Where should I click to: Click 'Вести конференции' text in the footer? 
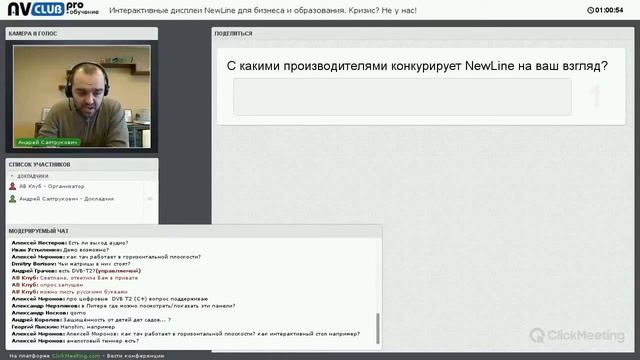(x=136, y=356)
